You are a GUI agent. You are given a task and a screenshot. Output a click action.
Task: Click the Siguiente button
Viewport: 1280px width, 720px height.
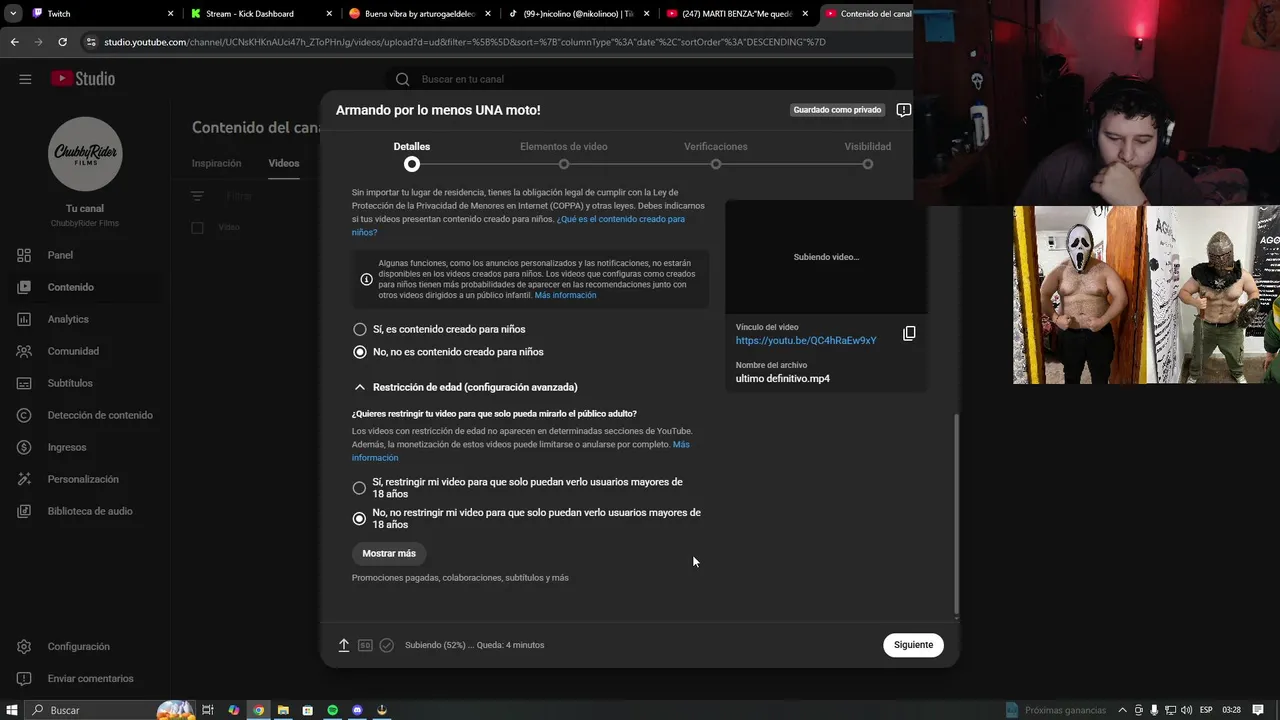(x=913, y=645)
